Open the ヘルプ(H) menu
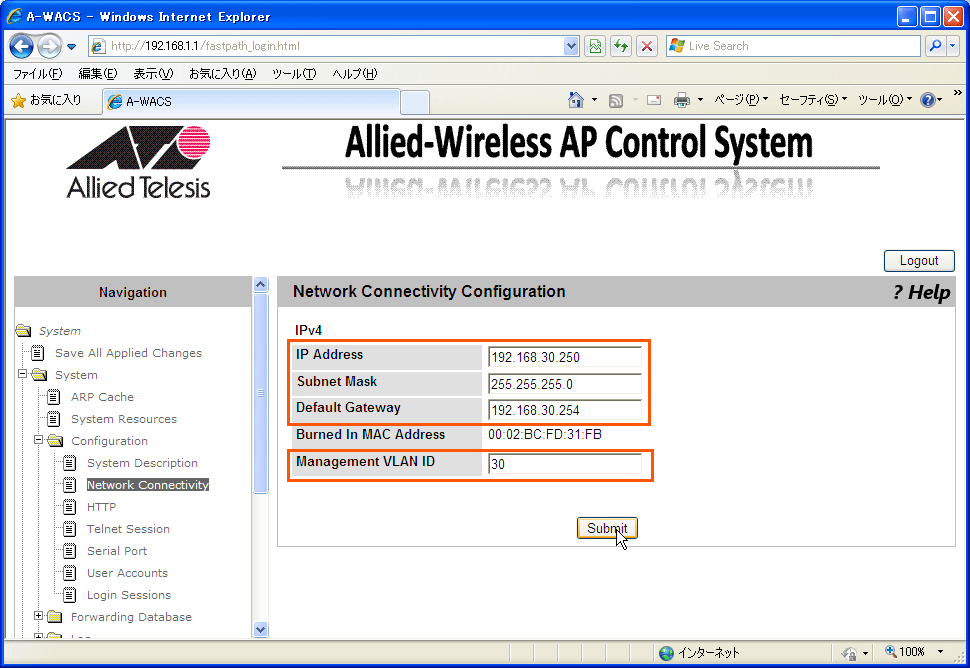This screenshot has height=668, width=970. 354,74
